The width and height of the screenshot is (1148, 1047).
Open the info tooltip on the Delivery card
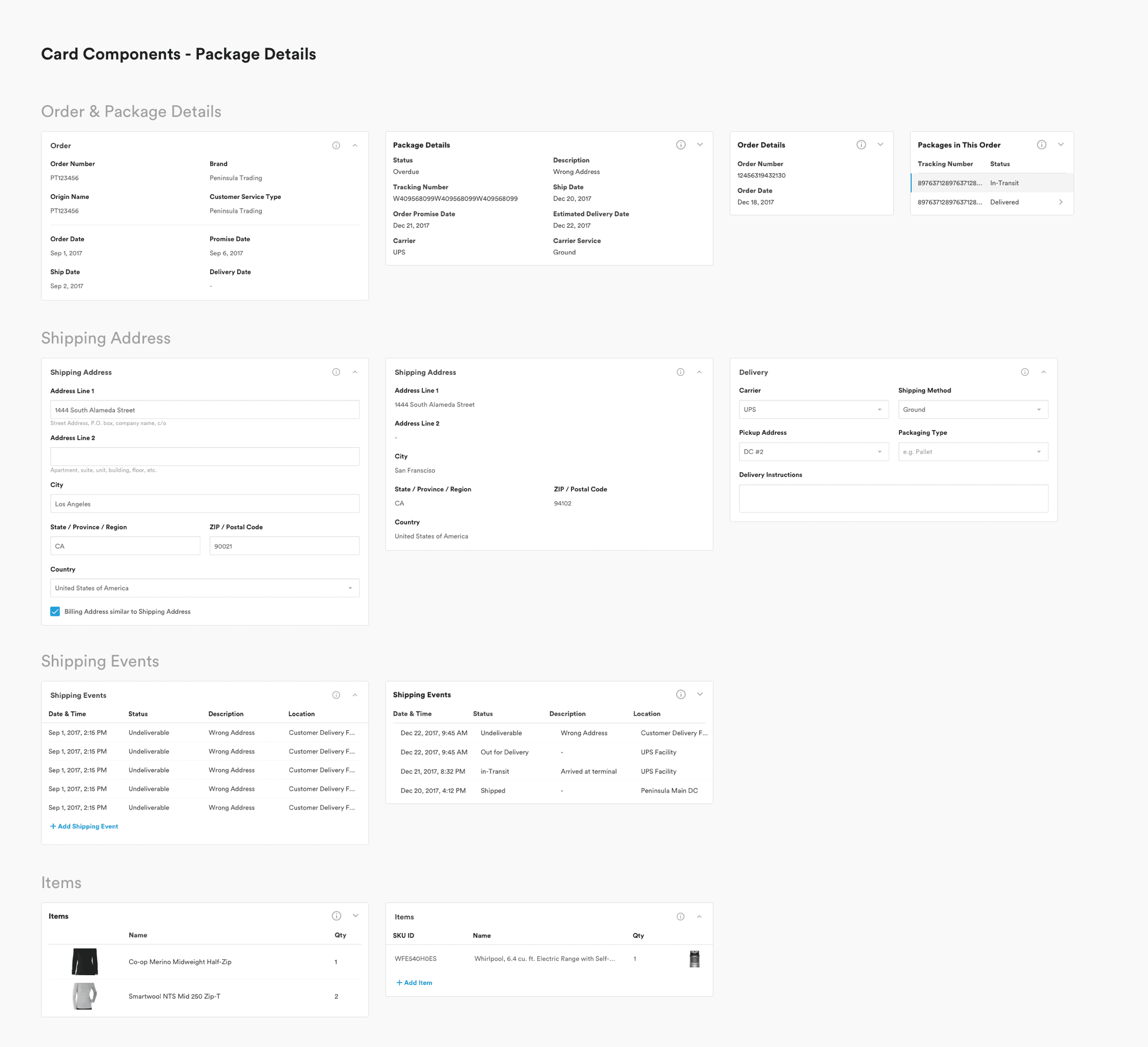click(x=1024, y=372)
